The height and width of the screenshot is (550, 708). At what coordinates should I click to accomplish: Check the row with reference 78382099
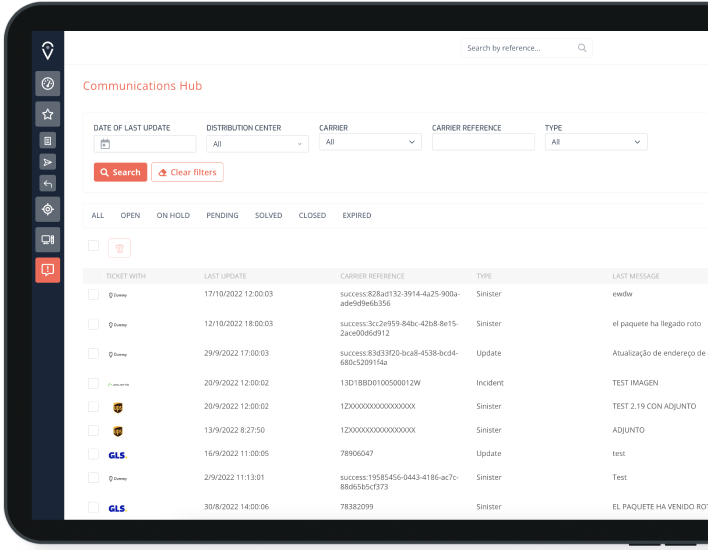pos(93,507)
